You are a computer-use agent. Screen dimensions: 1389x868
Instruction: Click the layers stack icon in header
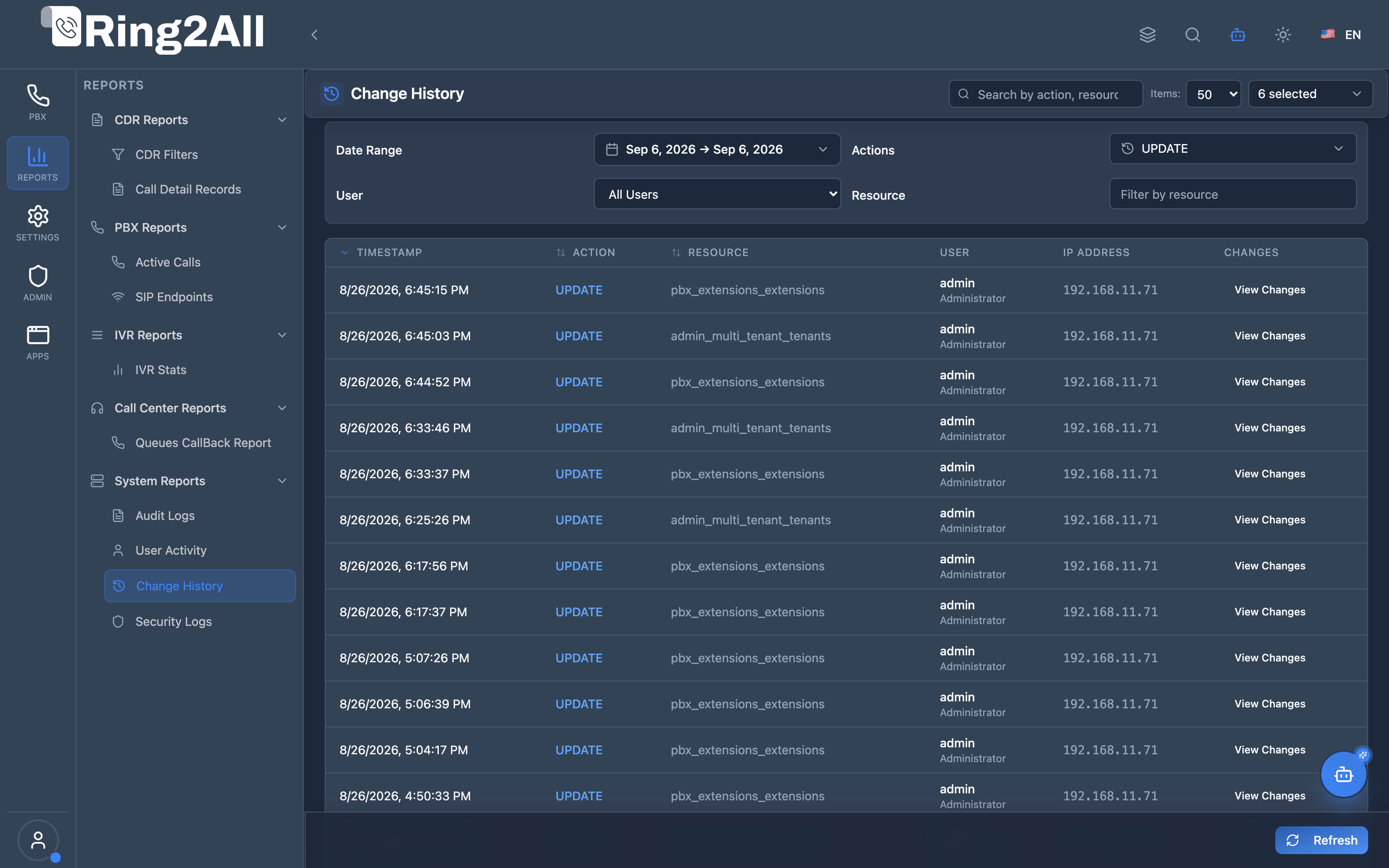[1147, 34]
